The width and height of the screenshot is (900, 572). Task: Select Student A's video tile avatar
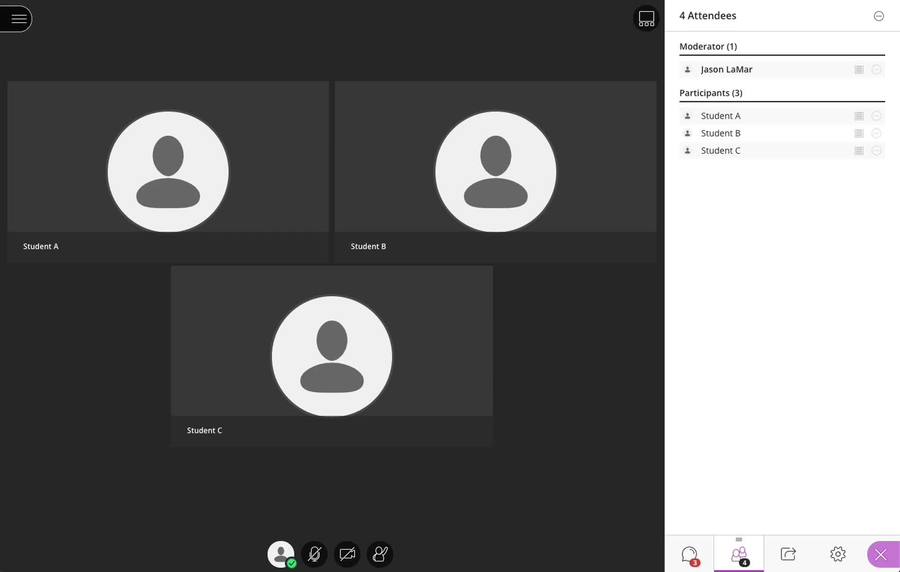pos(168,172)
